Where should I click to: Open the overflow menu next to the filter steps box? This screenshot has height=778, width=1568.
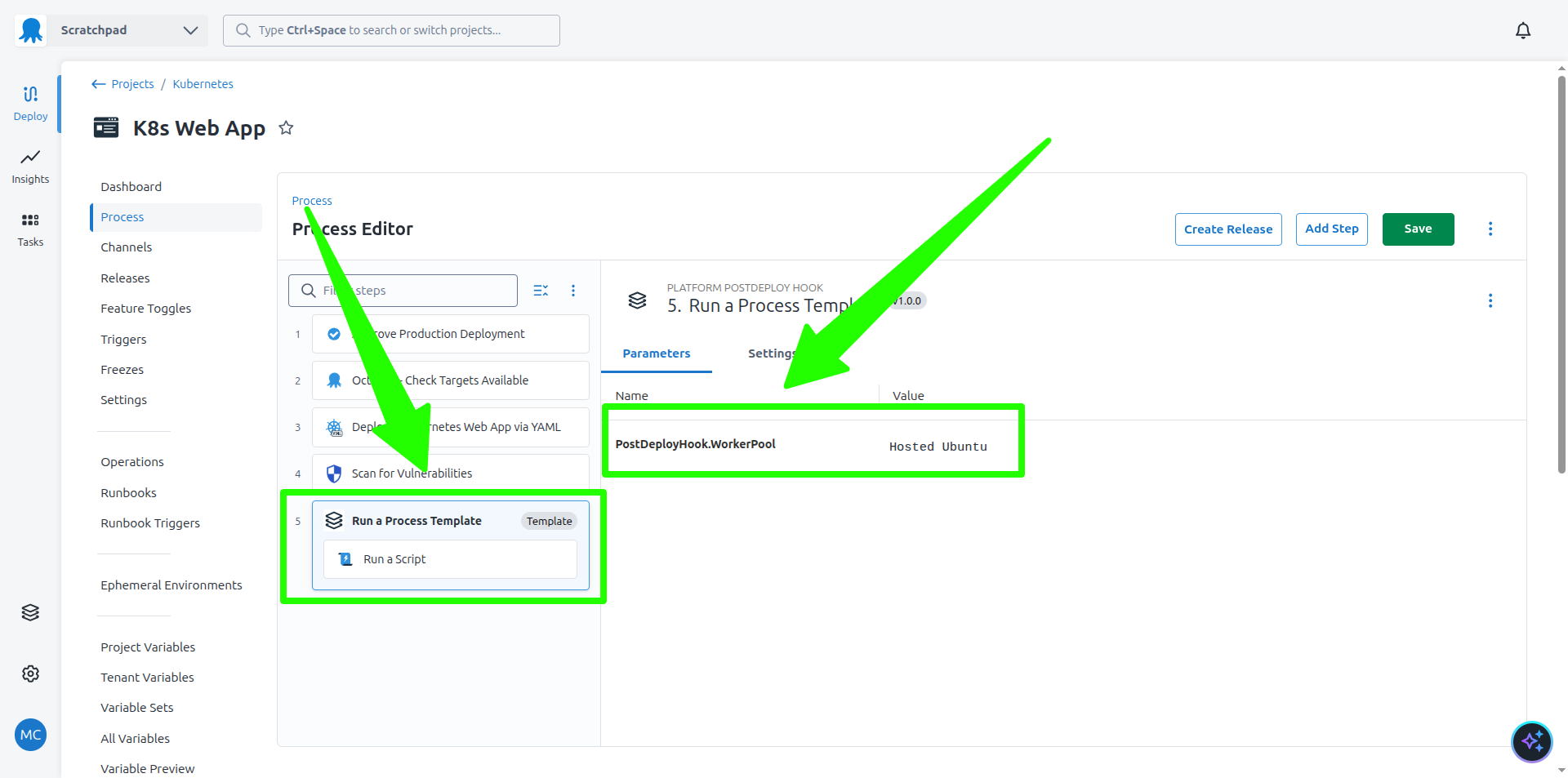click(x=573, y=290)
